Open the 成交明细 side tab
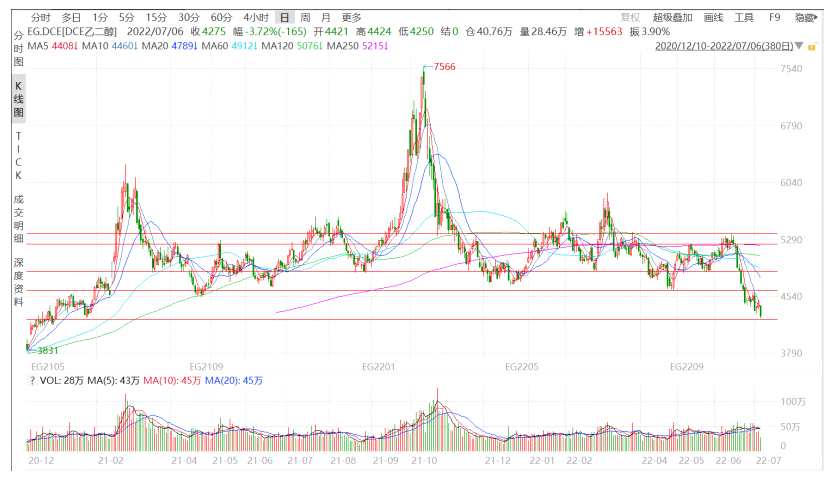 pos(18,219)
